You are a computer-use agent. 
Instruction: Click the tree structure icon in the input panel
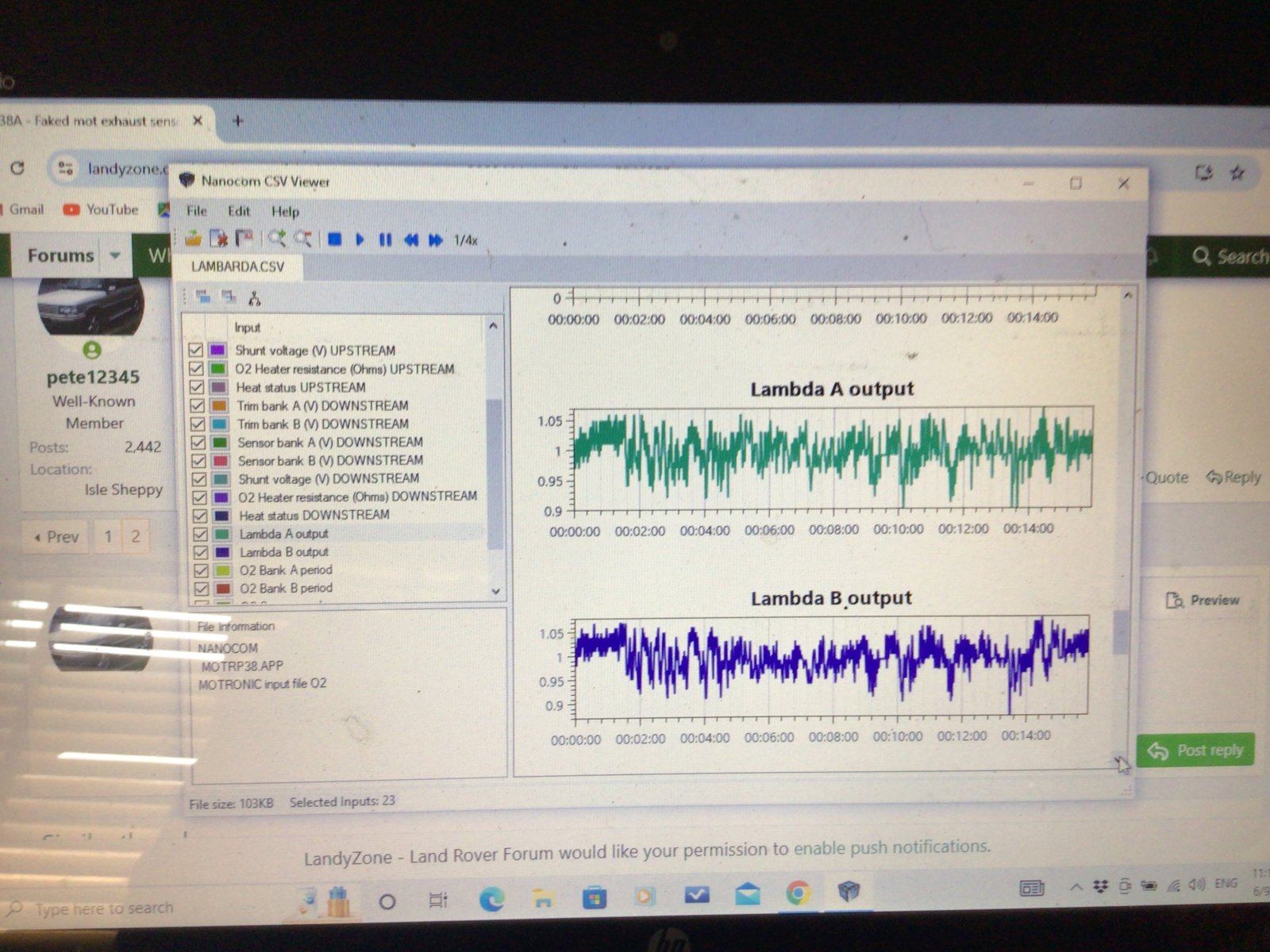tap(254, 298)
